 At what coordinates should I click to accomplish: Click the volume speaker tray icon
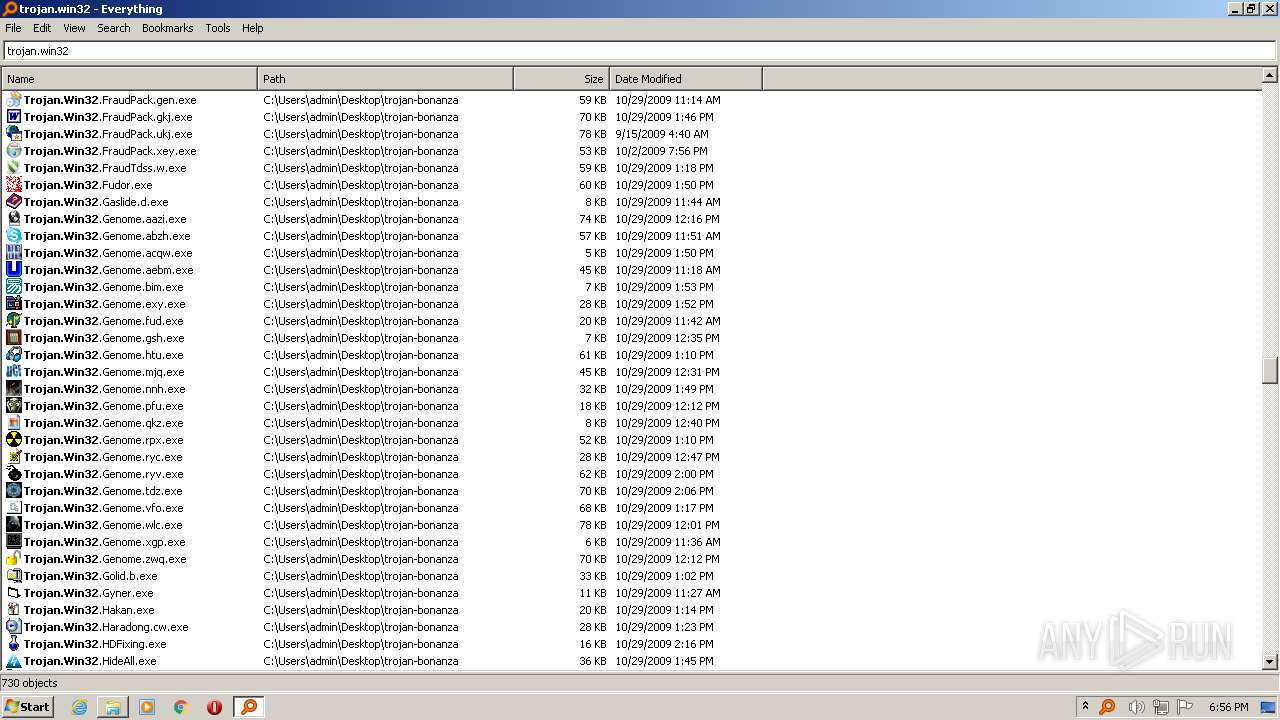pyautogui.click(x=1135, y=707)
